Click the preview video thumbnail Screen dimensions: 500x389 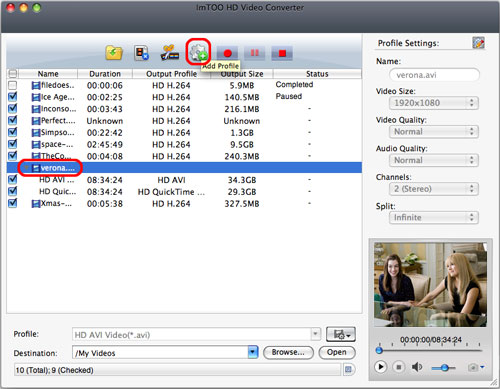(430, 284)
